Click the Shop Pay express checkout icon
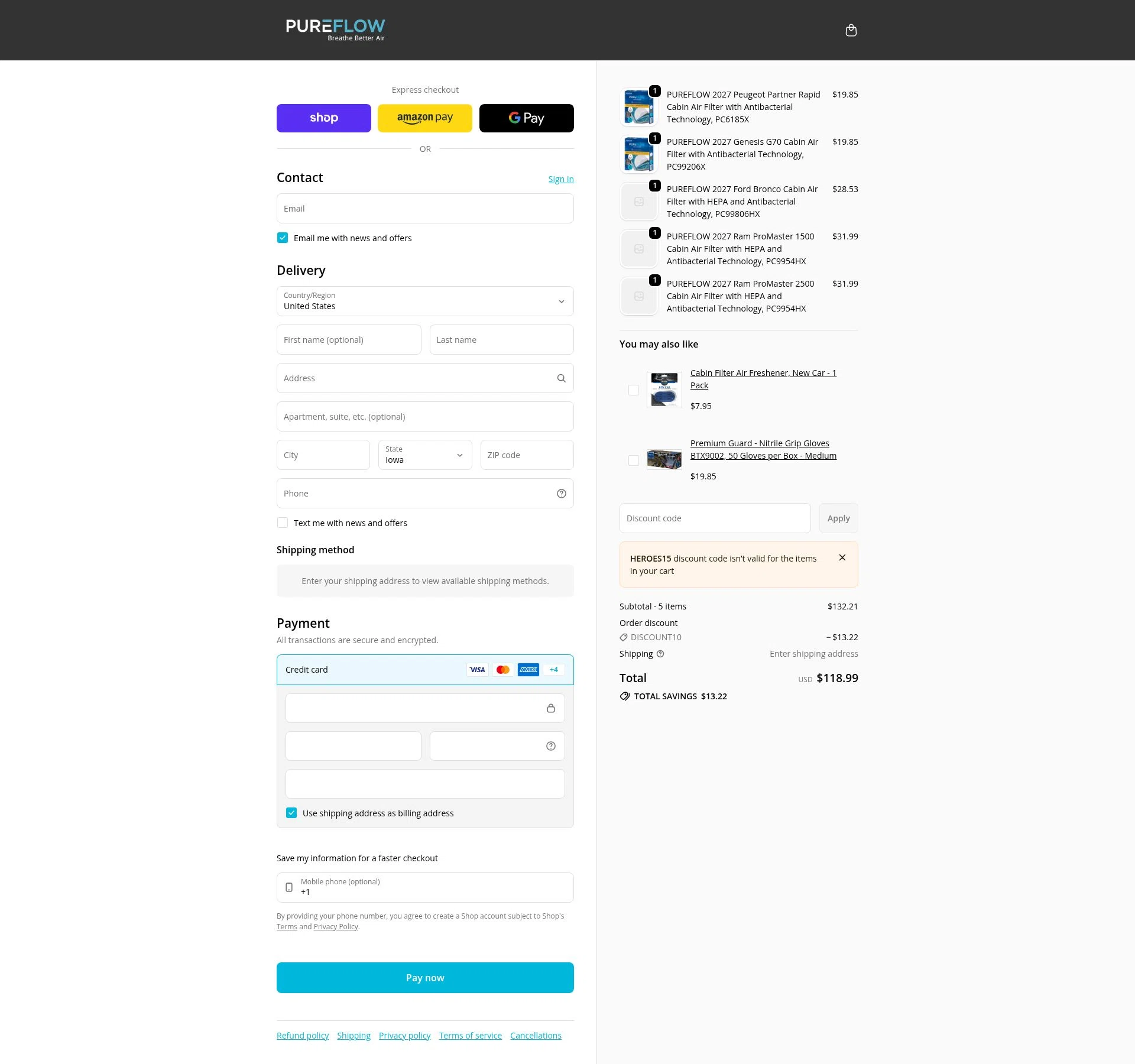The width and height of the screenshot is (1135, 1064). (323, 118)
